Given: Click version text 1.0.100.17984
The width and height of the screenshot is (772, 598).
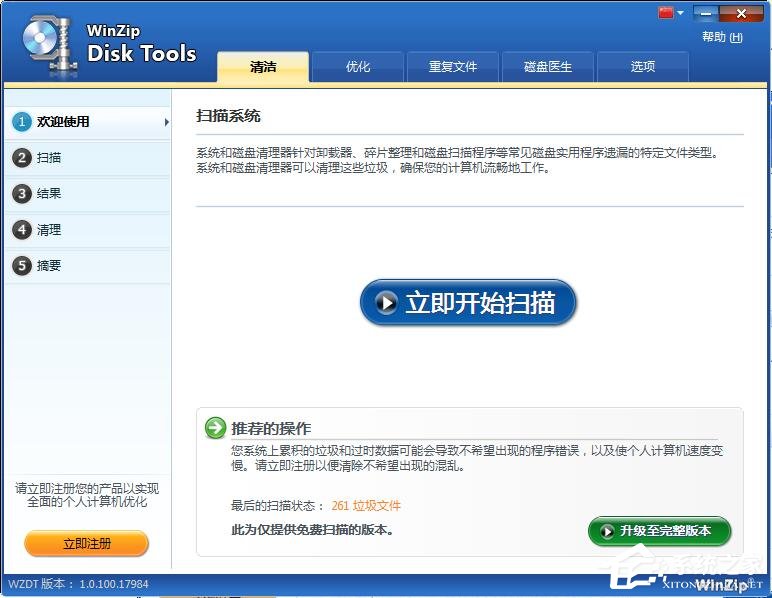Looking at the screenshot, I should click(114, 584).
